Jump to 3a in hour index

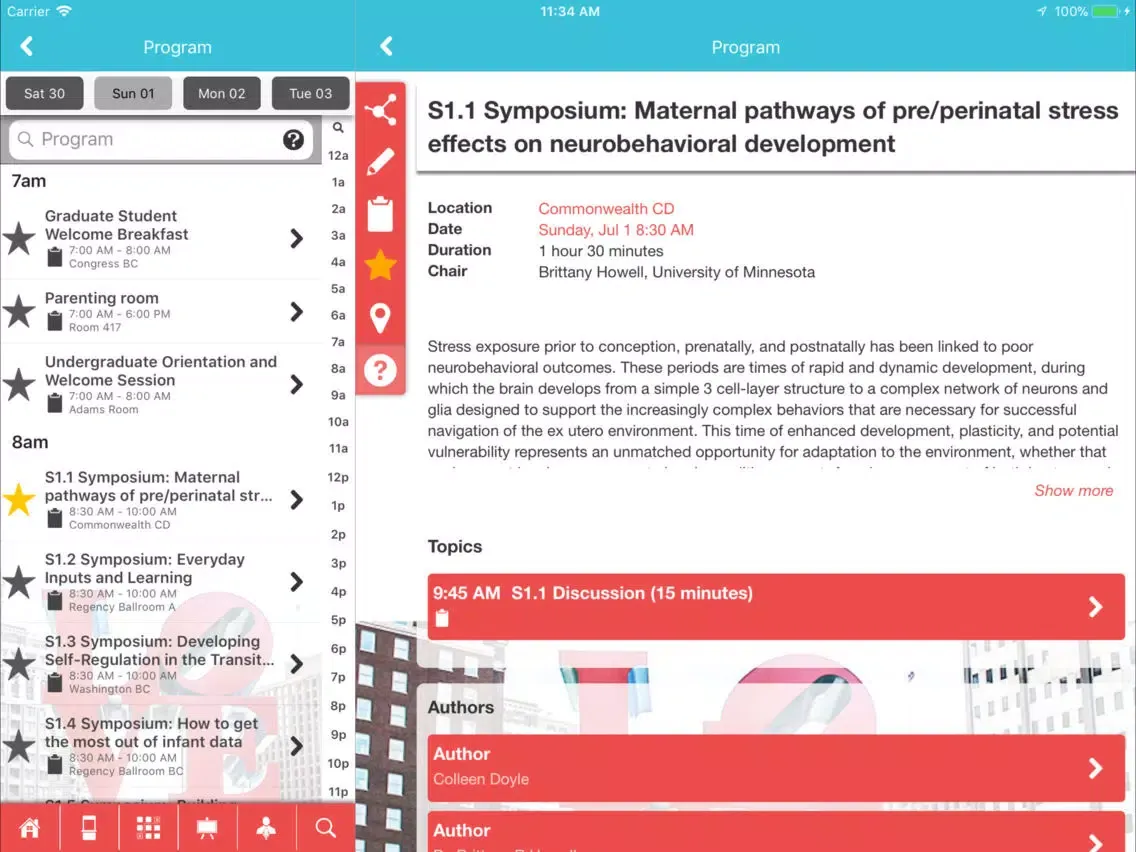click(338, 235)
